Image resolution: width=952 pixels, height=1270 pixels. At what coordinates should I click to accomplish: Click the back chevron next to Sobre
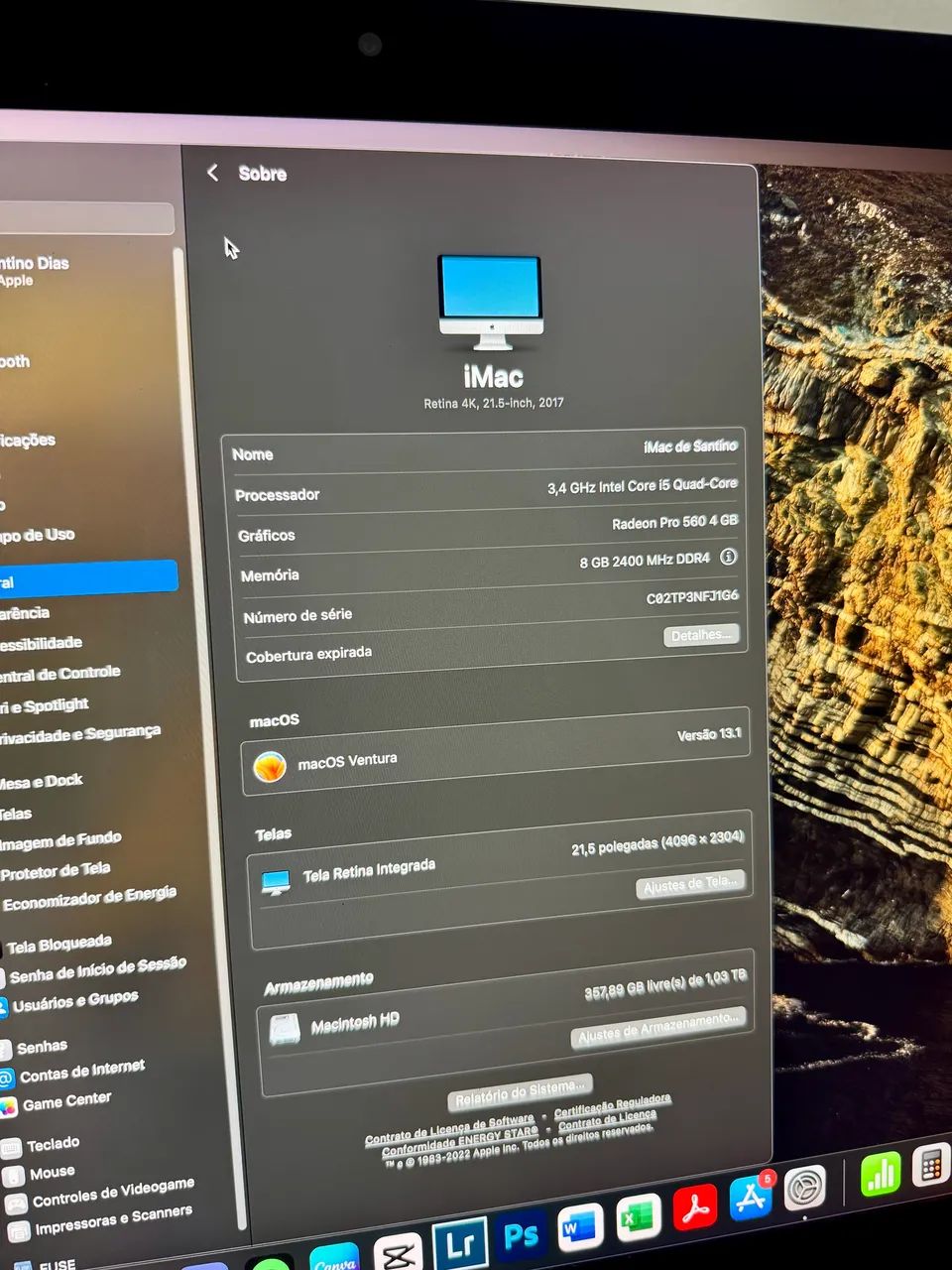(212, 172)
